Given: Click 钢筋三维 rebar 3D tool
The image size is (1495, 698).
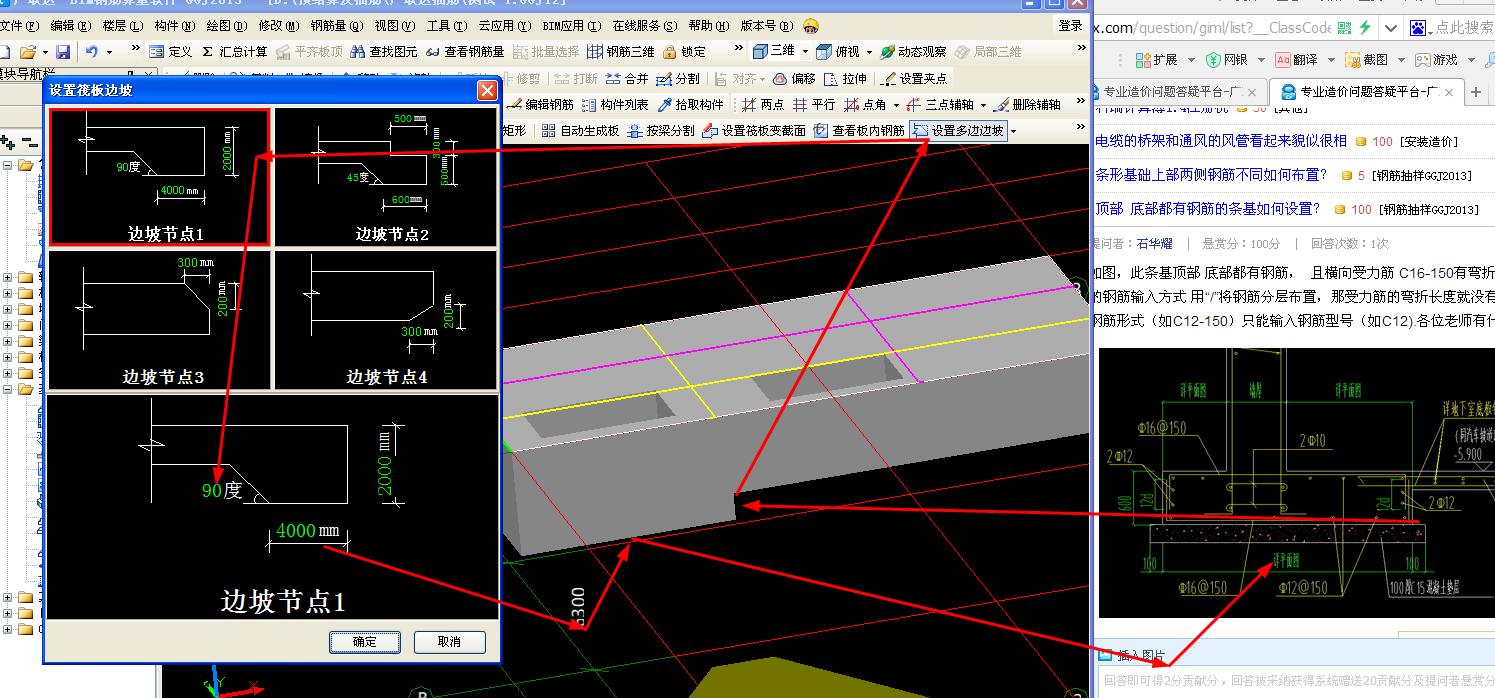Looking at the screenshot, I should point(621,51).
